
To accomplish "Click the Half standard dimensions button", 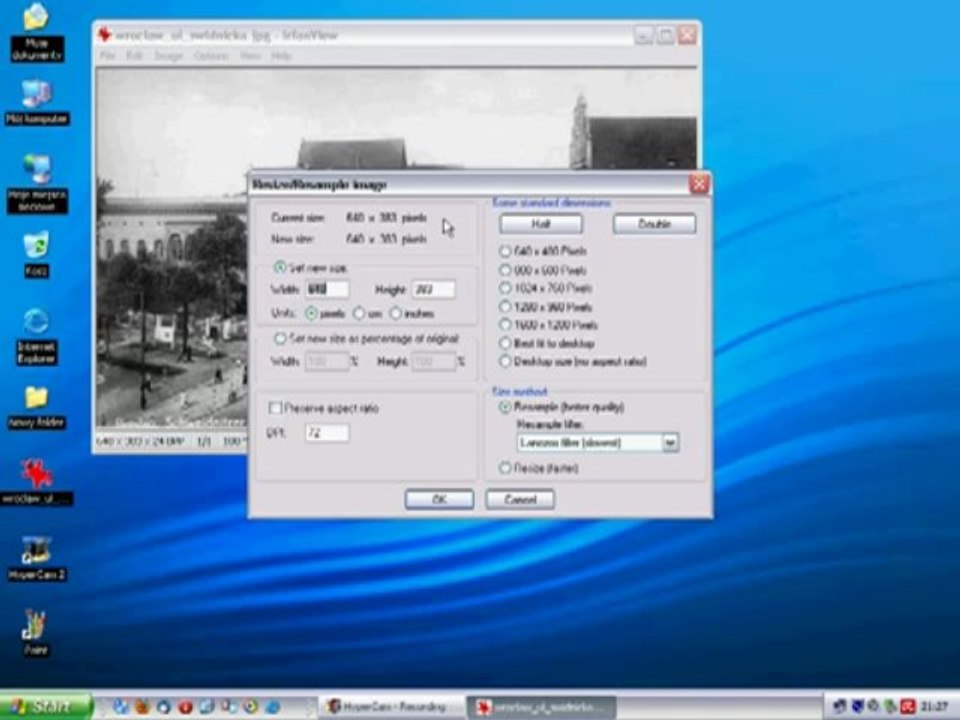I will click(x=540, y=224).
